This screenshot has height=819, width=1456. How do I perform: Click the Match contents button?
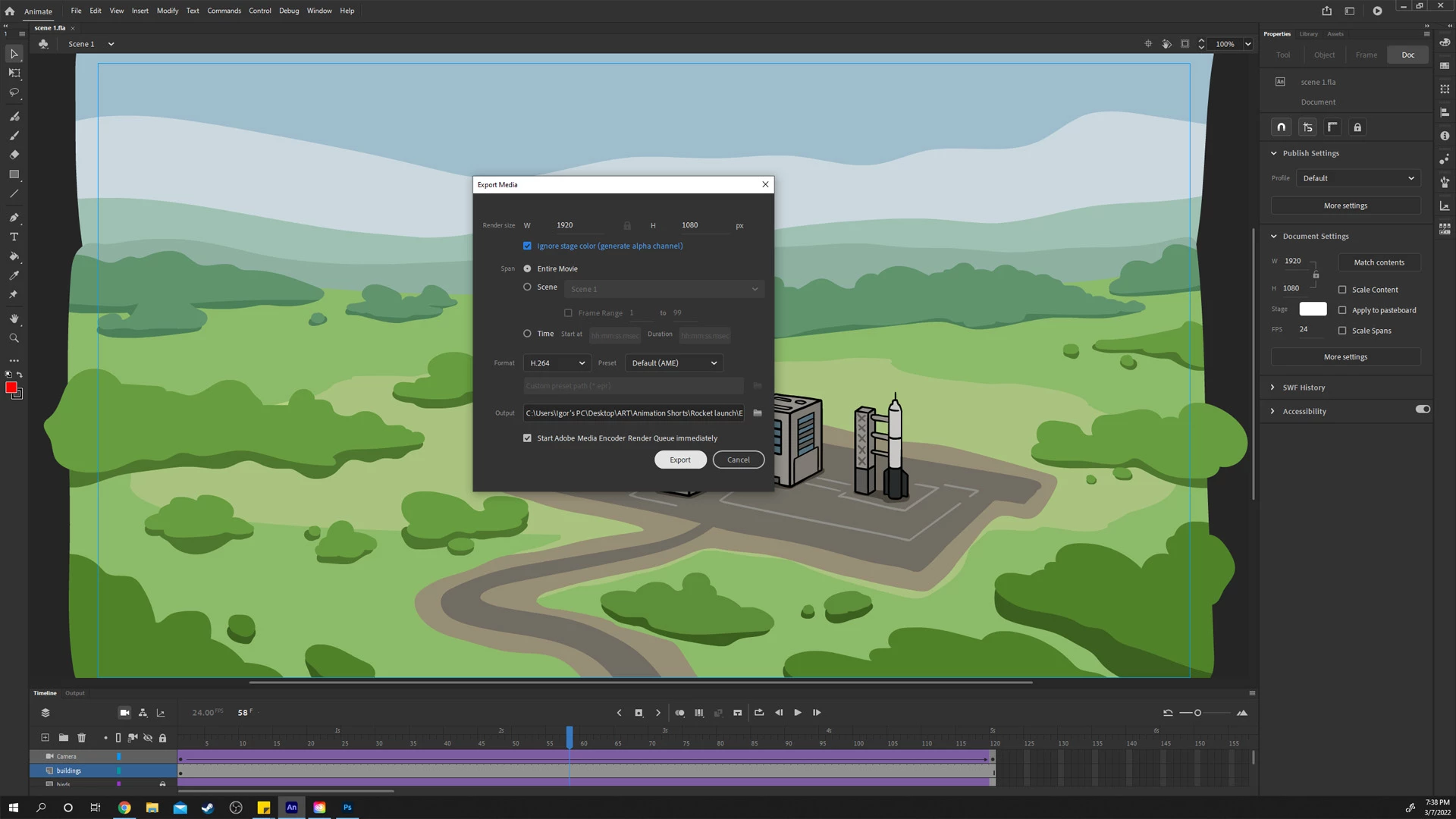pyautogui.click(x=1379, y=262)
